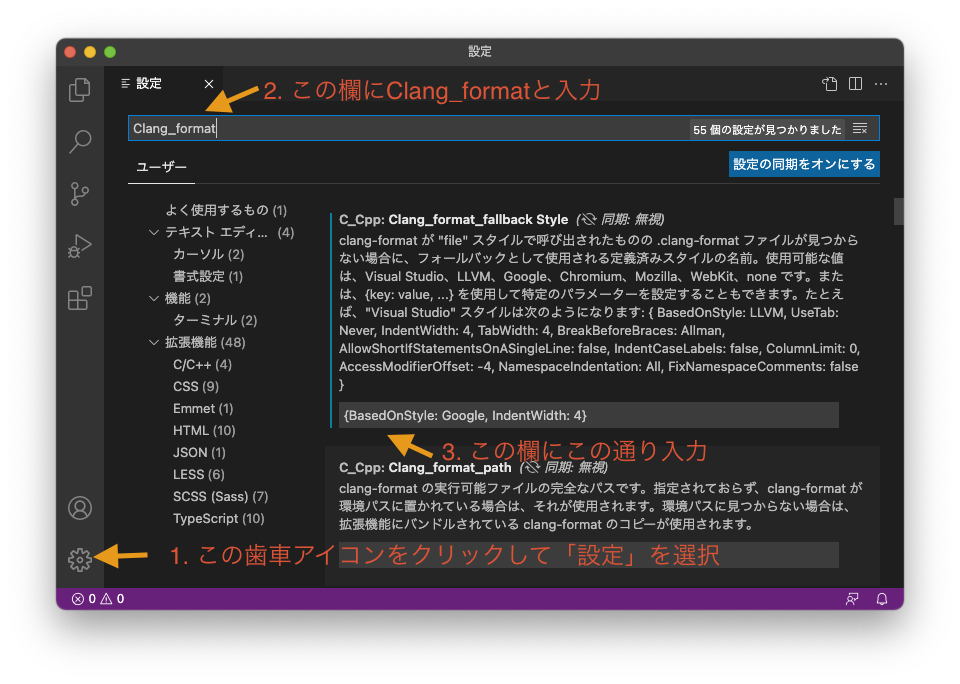
Task: Click 設定の同期をオンにする button
Action: (804, 164)
